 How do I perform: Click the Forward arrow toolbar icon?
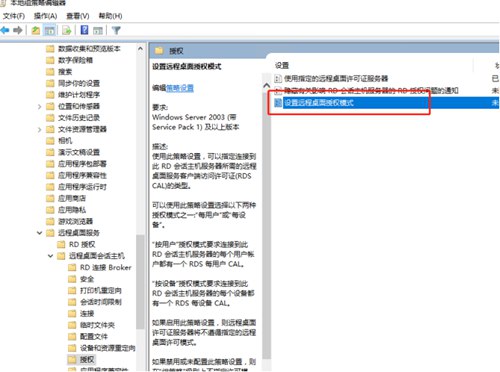(x=18, y=31)
